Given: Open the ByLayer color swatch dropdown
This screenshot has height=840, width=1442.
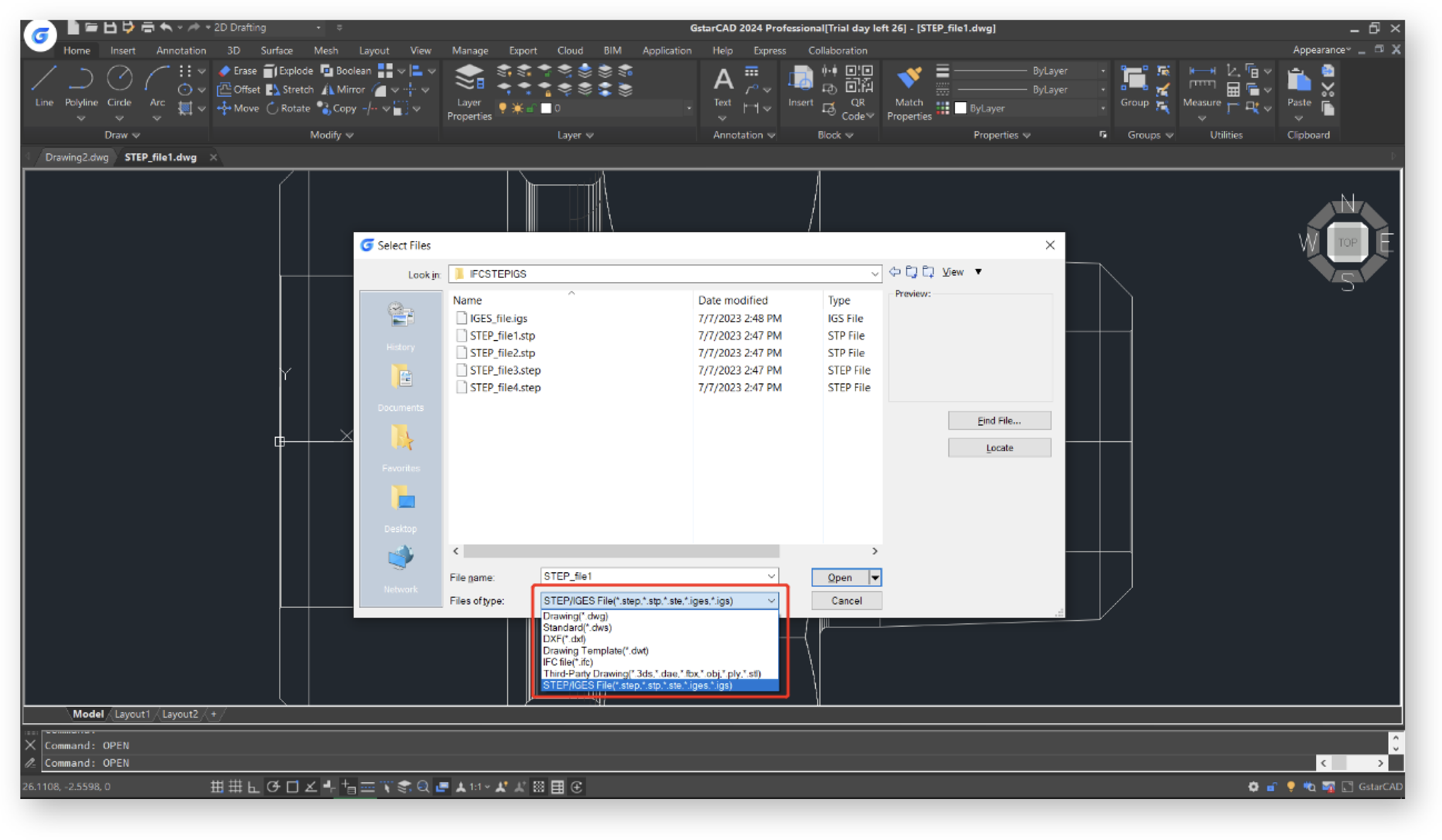Looking at the screenshot, I should click(1103, 108).
